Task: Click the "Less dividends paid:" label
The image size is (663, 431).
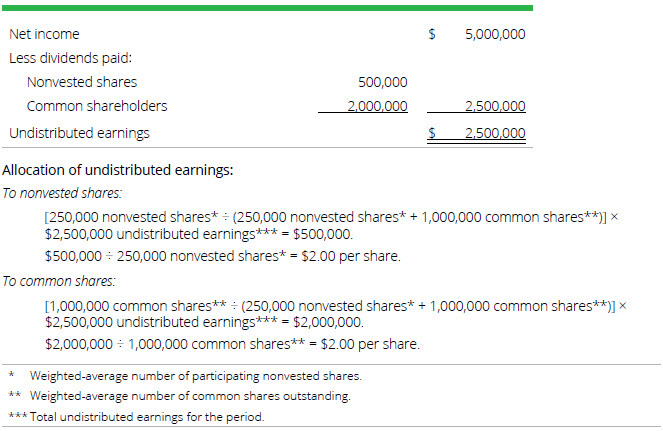Action: (x=71, y=57)
